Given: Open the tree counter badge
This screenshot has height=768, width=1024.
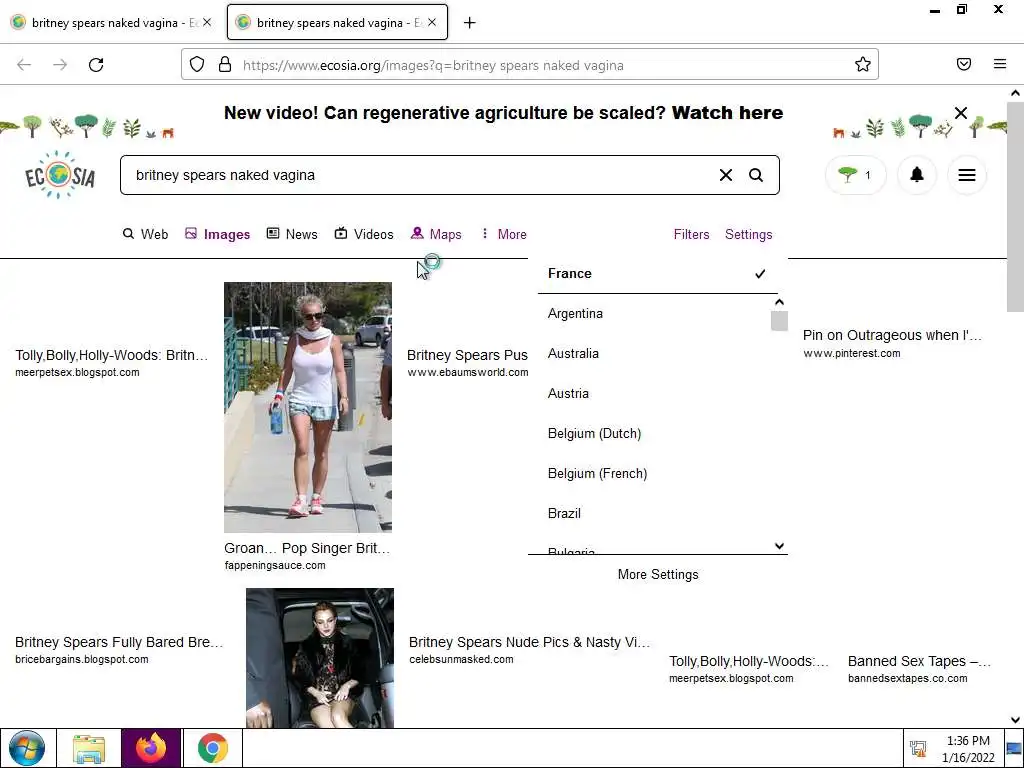Looking at the screenshot, I should point(856,175).
